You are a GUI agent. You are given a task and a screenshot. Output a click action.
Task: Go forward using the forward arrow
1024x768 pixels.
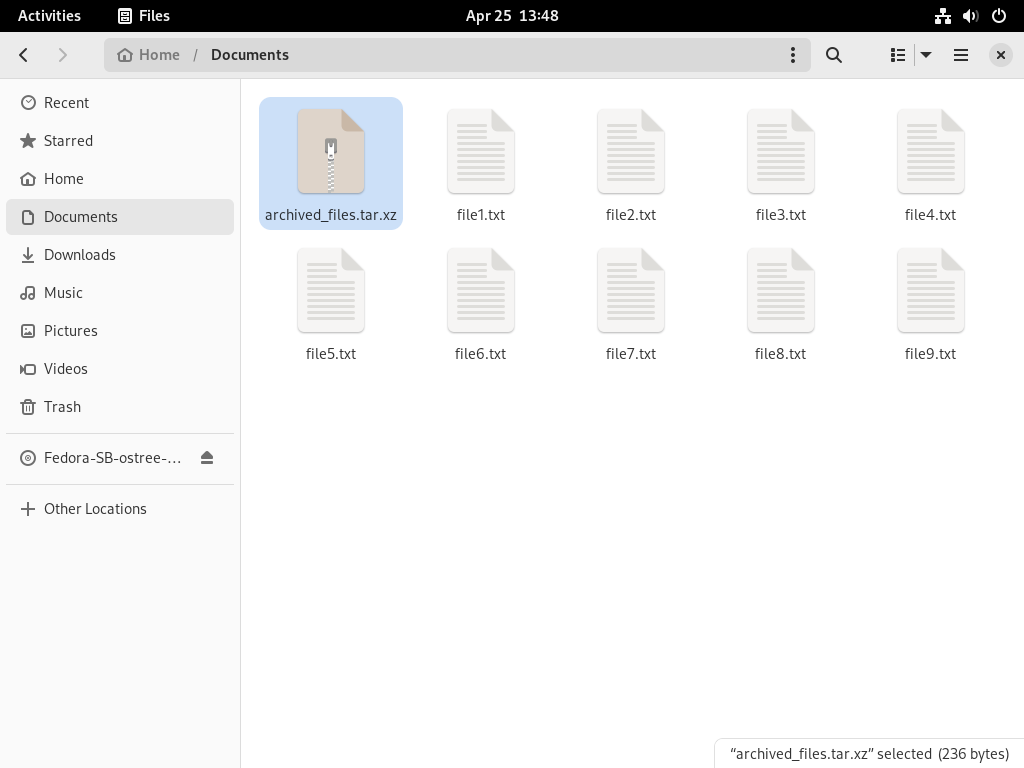(63, 55)
